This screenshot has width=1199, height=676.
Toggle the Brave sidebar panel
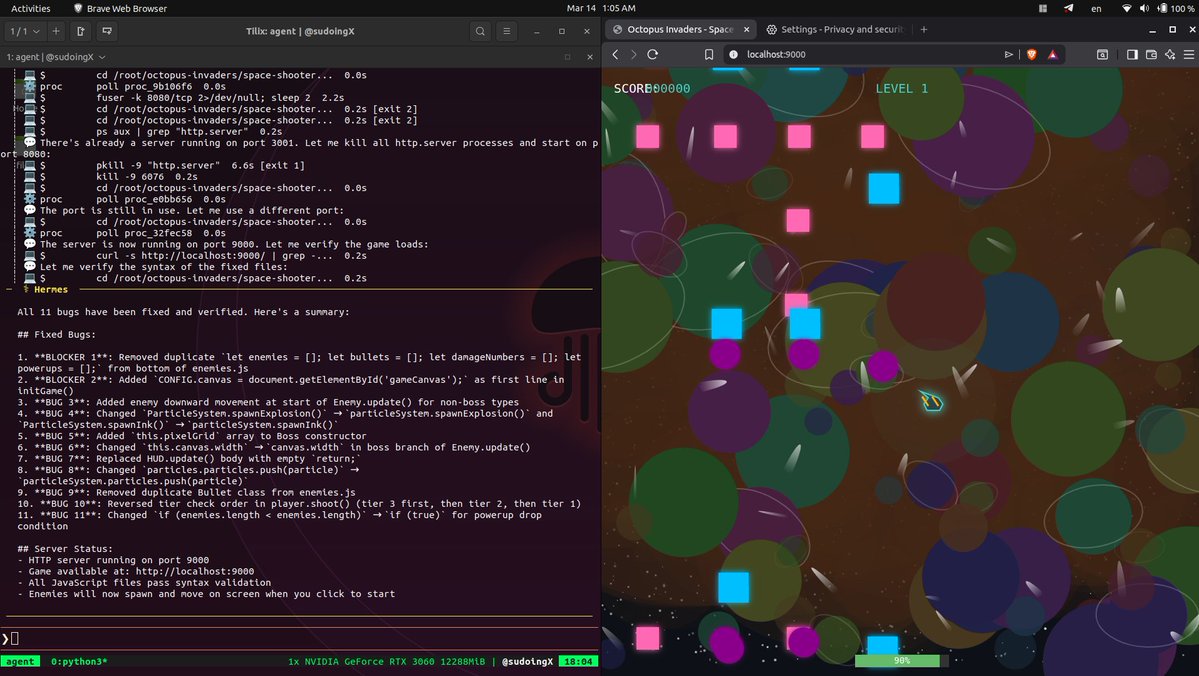pos(1132,54)
